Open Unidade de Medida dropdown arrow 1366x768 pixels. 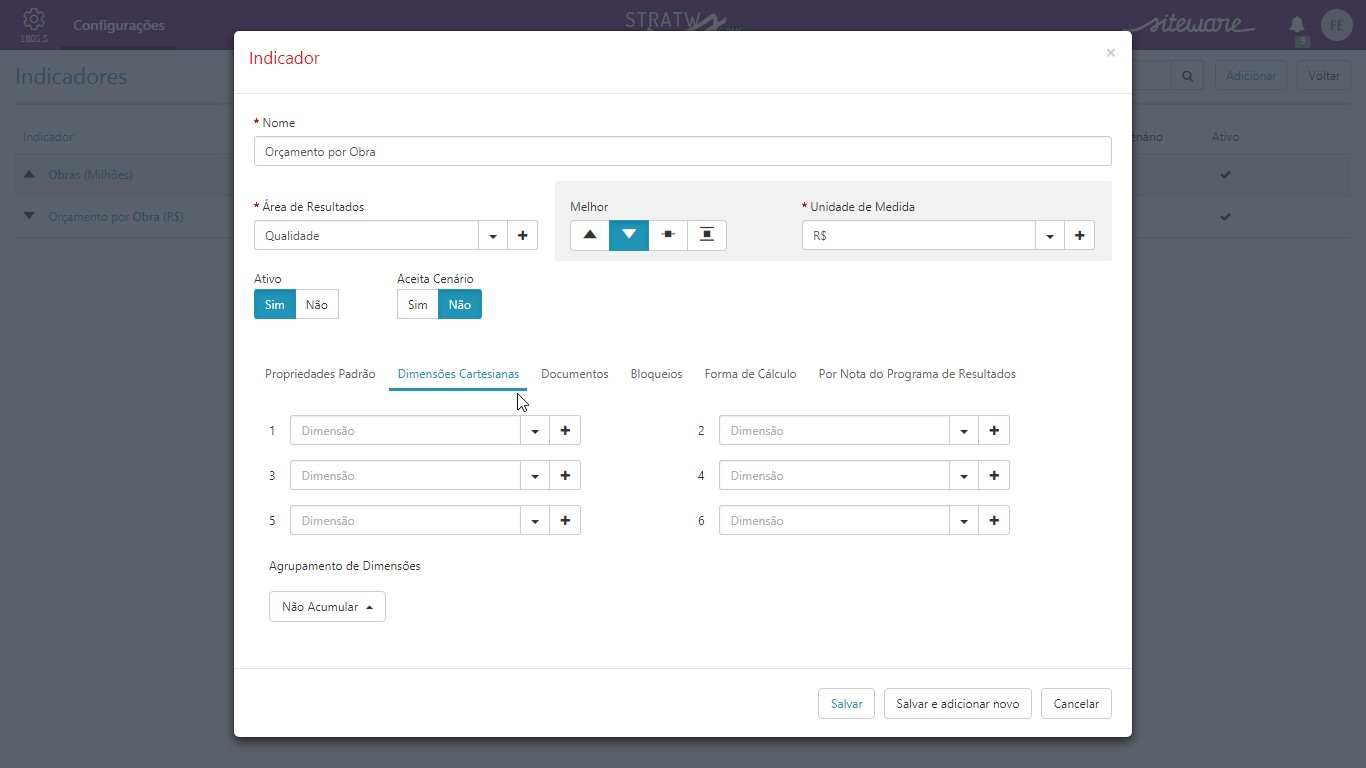click(x=1049, y=236)
